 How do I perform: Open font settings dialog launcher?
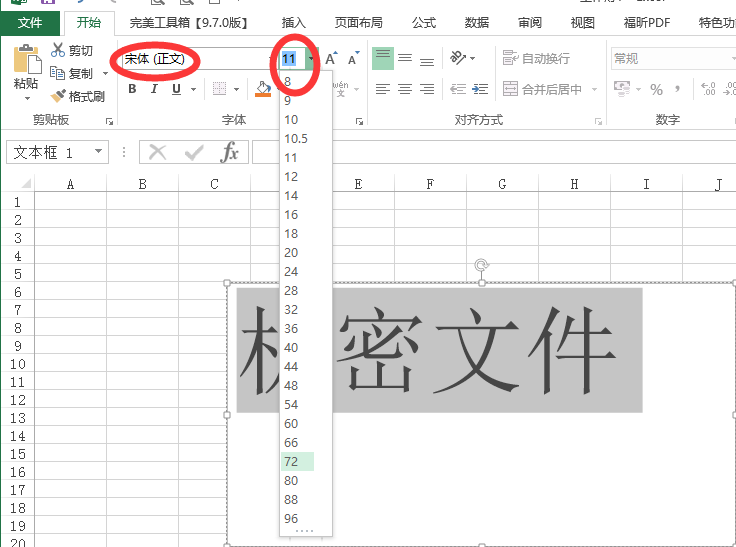coord(360,122)
